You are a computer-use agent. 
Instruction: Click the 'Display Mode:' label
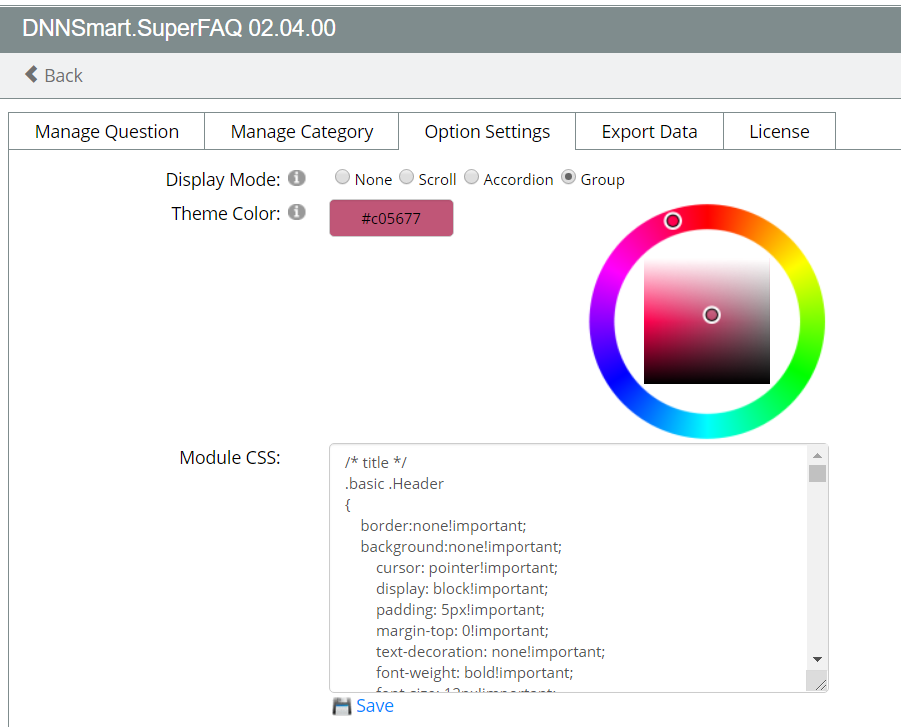pyautogui.click(x=223, y=180)
